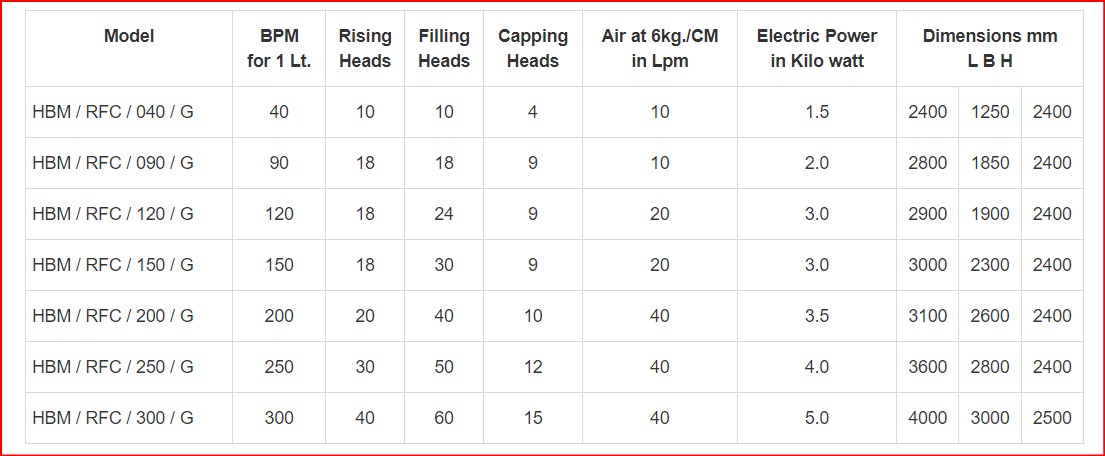The width and height of the screenshot is (1105, 456).
Task: Click the Capping Heads column header
Action: tap(533, 48)
